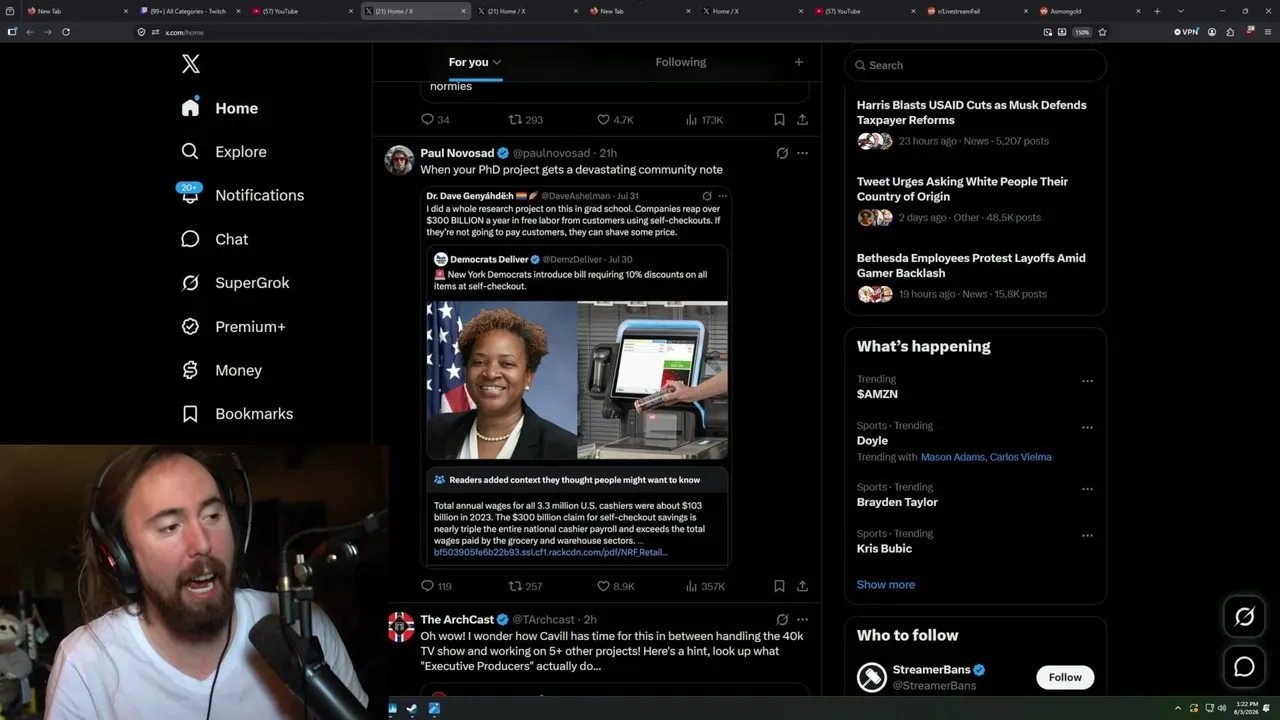Click the X logo in sidebar

(x=191, y=64)
